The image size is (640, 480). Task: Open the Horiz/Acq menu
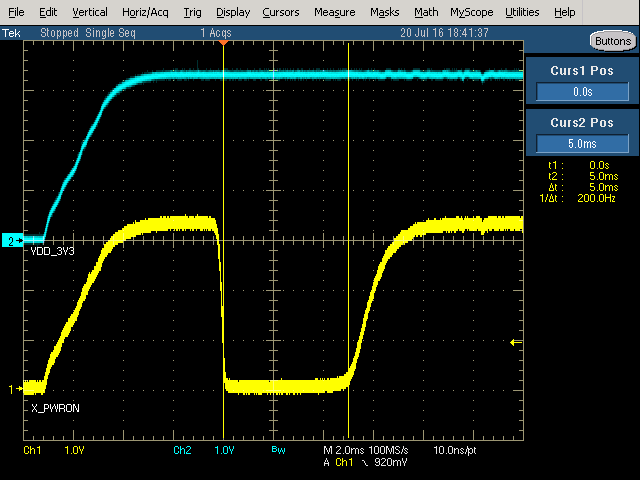point(146,12)
